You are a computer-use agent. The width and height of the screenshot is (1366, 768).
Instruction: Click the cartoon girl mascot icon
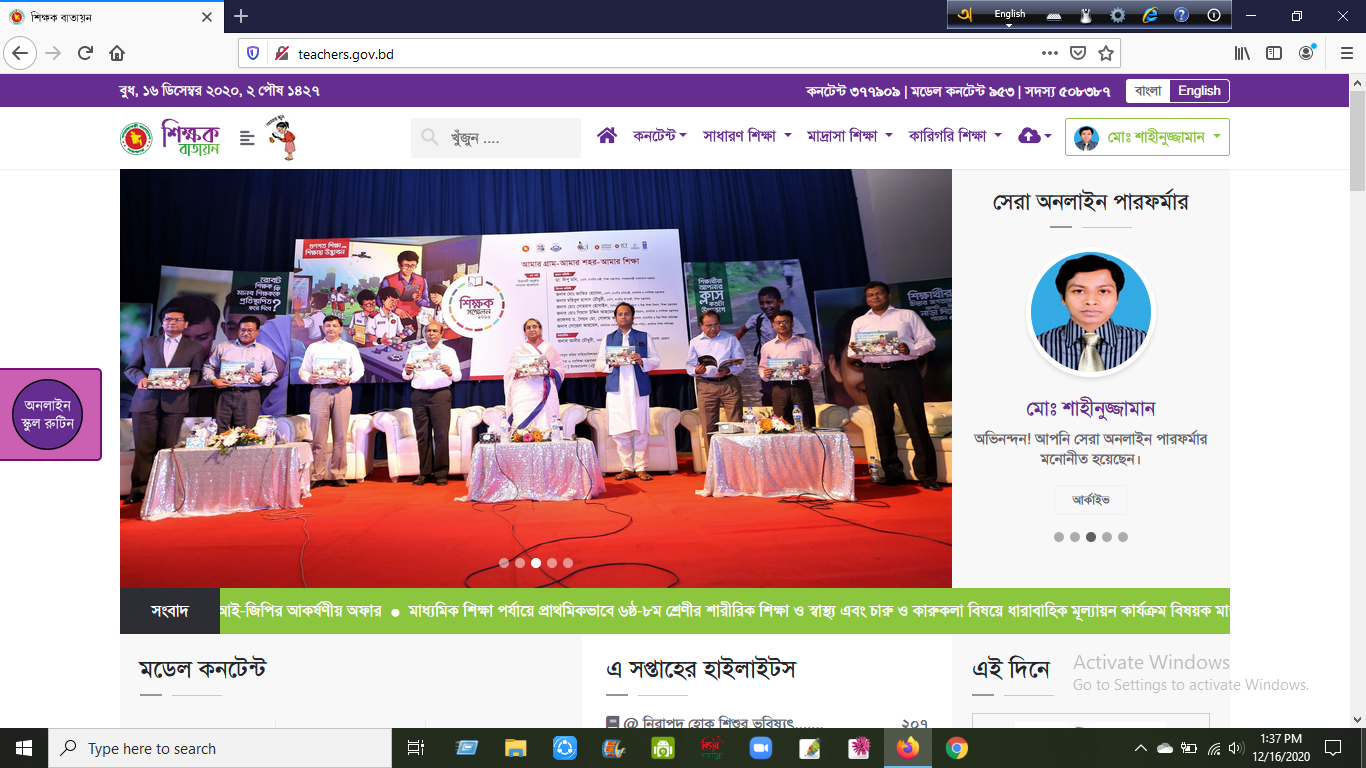(283, 138)
